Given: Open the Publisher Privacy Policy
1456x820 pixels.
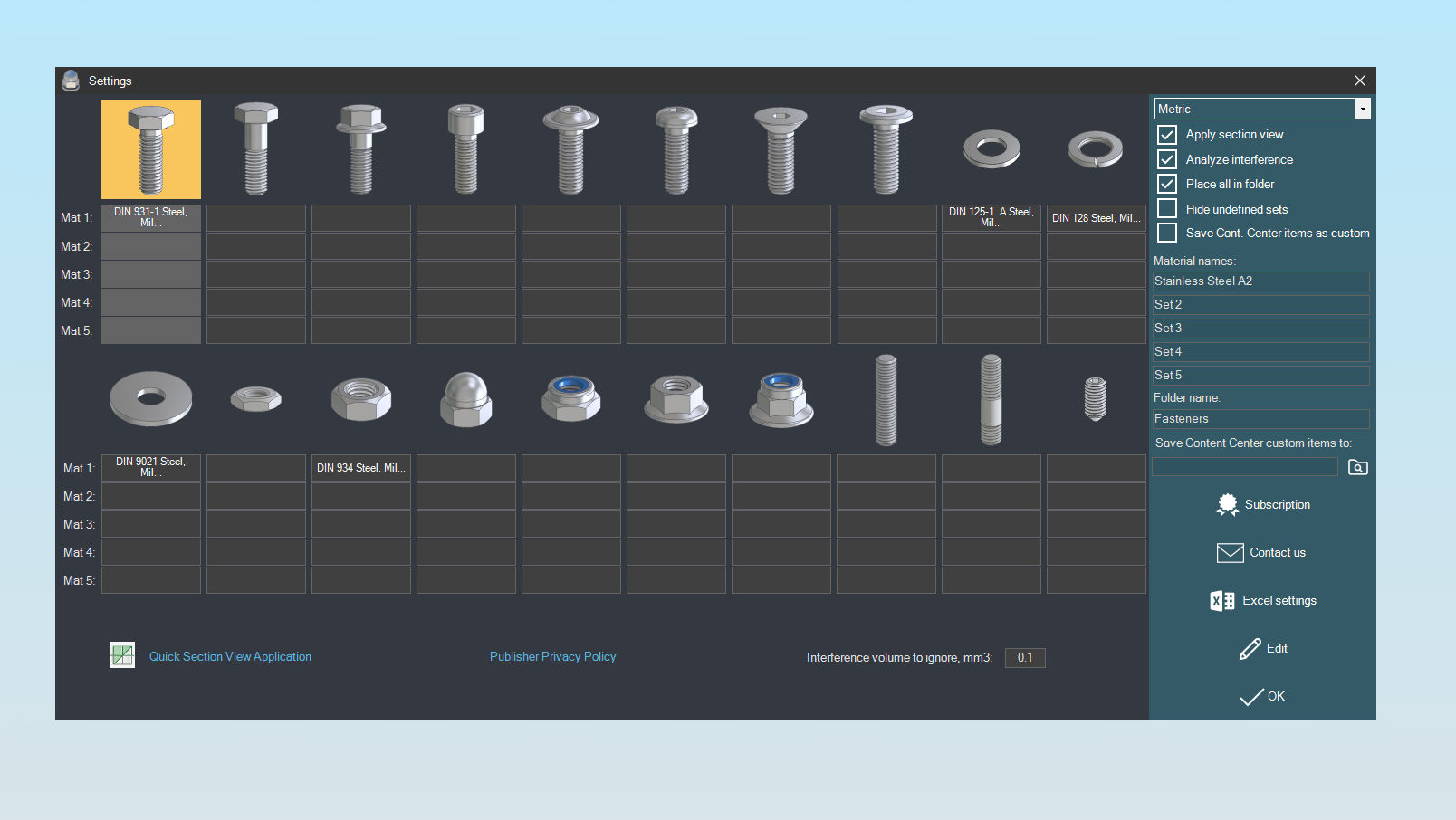Looking at the screenshot, I should click(x=552, y=656).
